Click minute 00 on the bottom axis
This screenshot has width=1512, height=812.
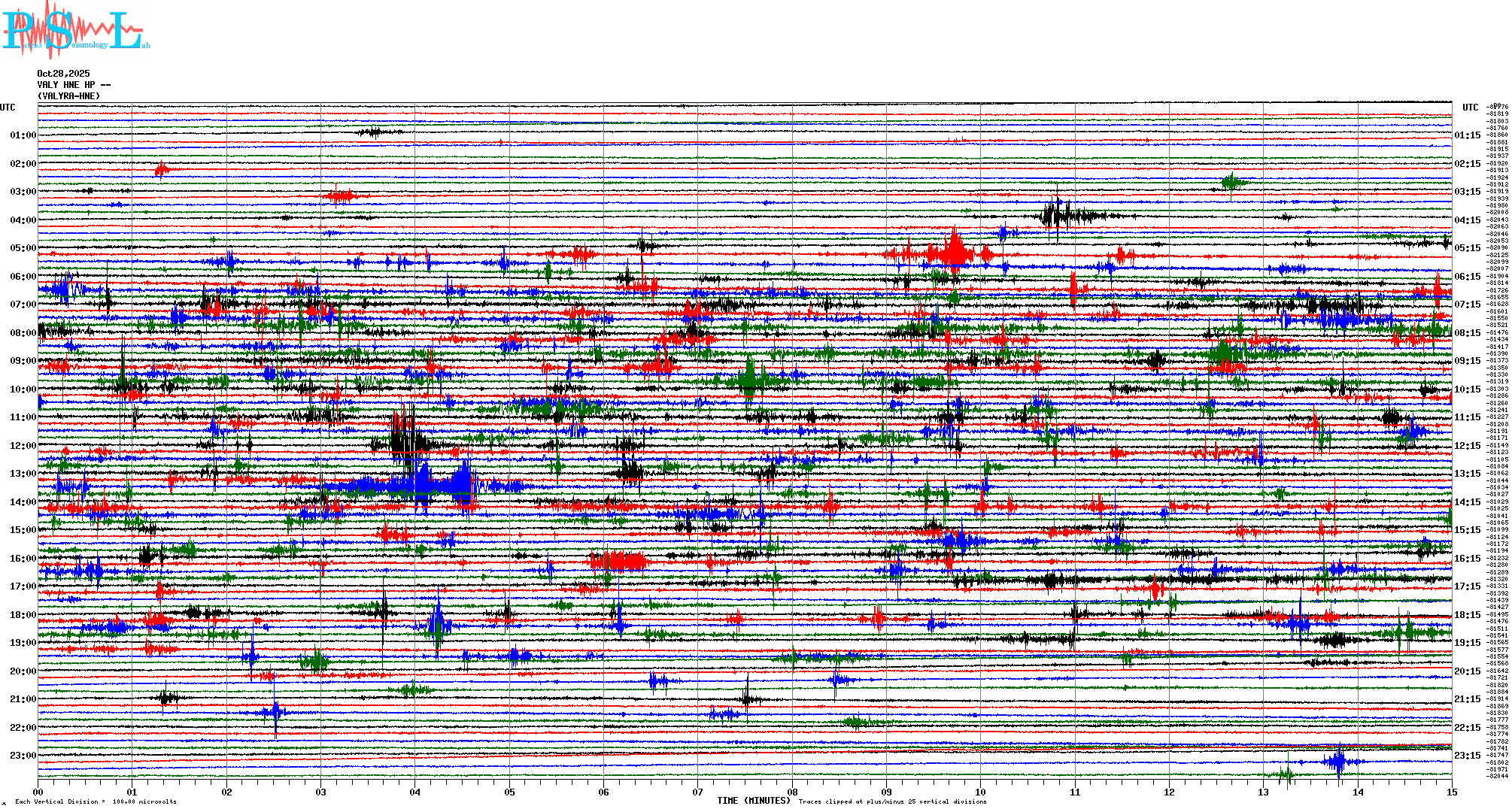tap(38, 792)
